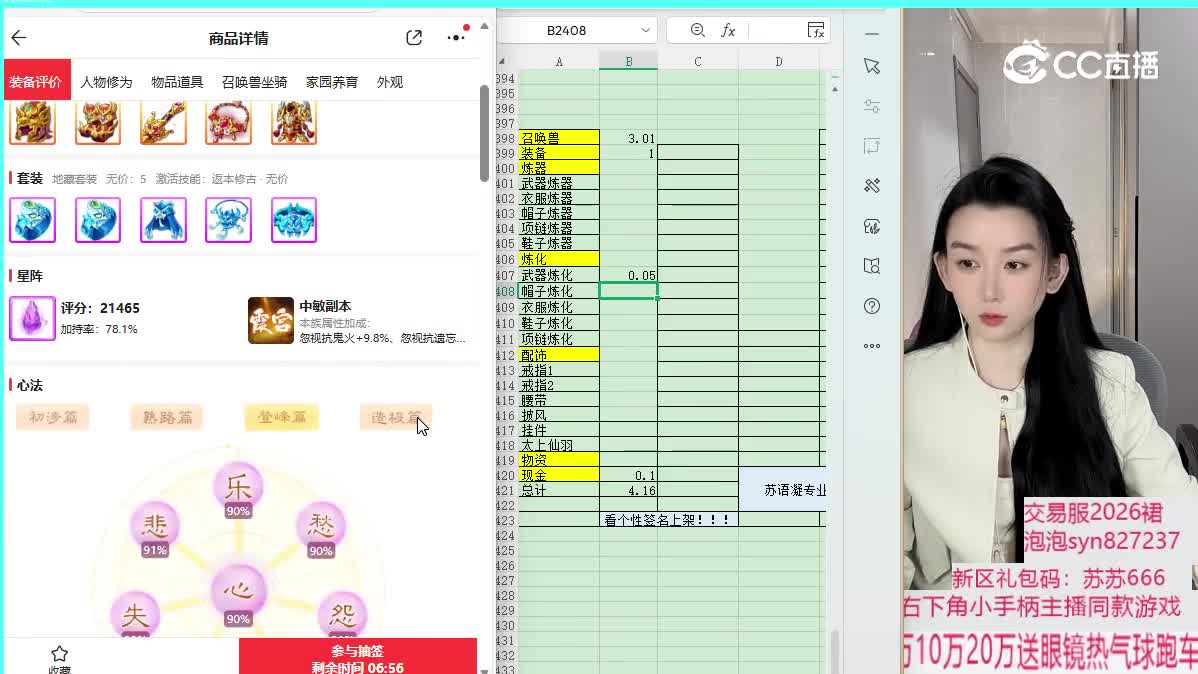
Task: Click the expand formula bar icon
Action: pyautogui.click(x=816, y=30)
